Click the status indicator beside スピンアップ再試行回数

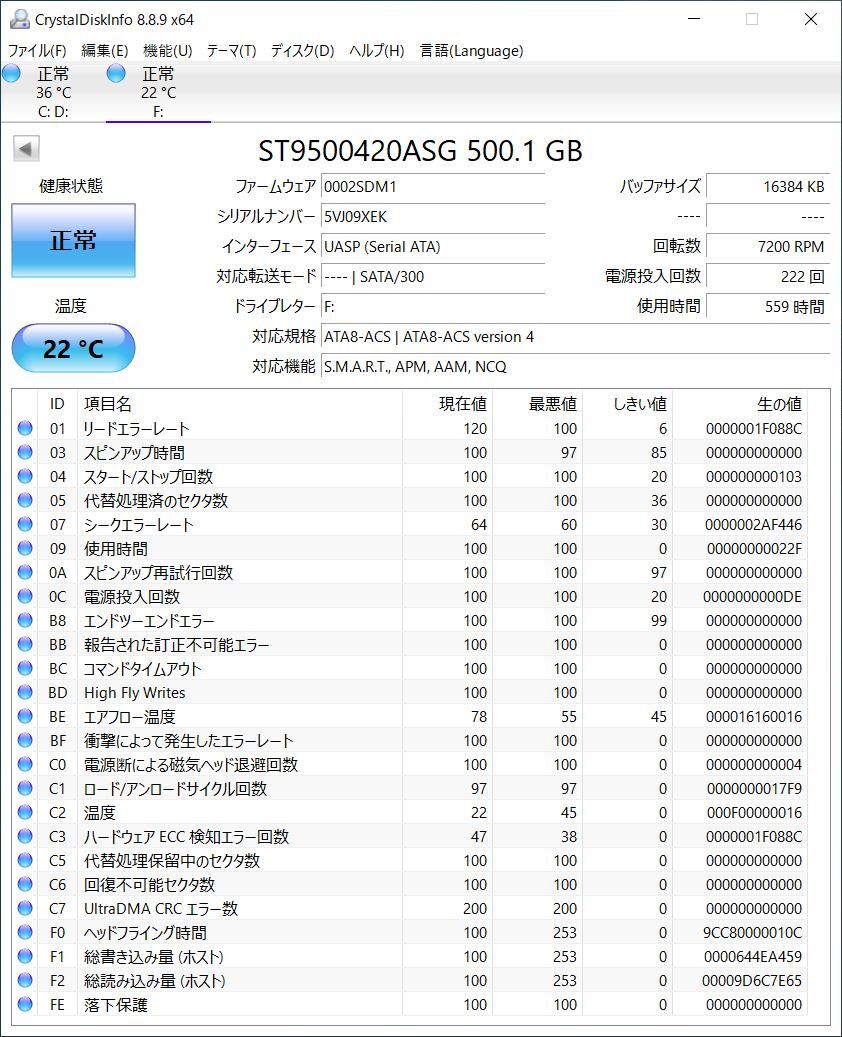[24, 572]
